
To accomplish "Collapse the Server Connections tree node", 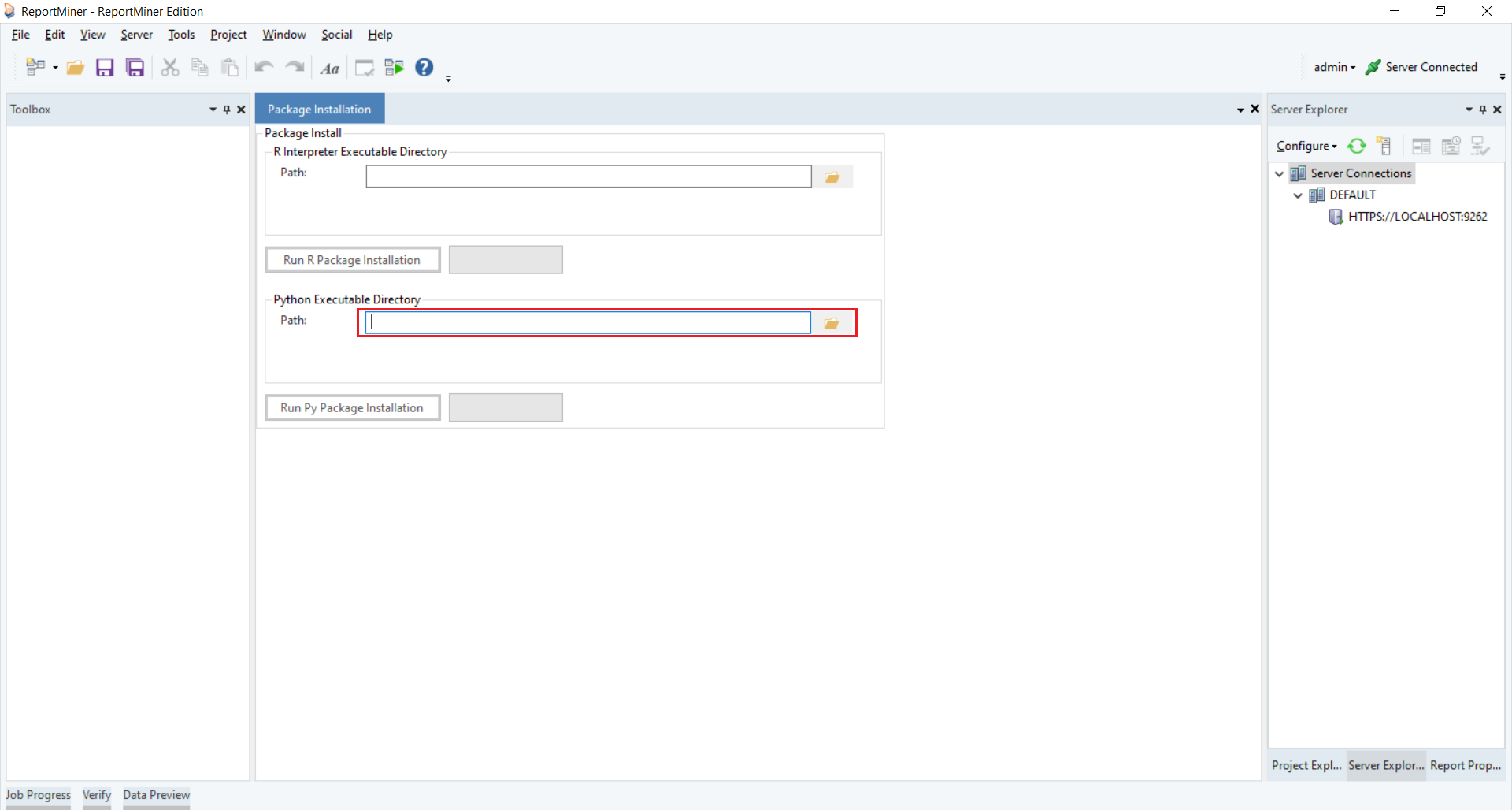I will pos(1280,173).
